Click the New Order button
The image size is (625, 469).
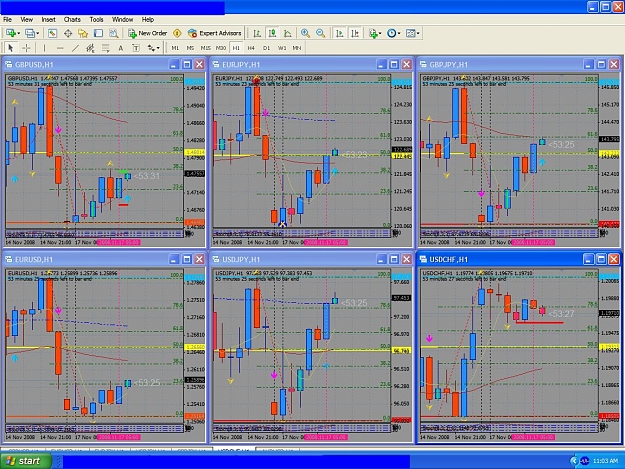click(147, 33)
